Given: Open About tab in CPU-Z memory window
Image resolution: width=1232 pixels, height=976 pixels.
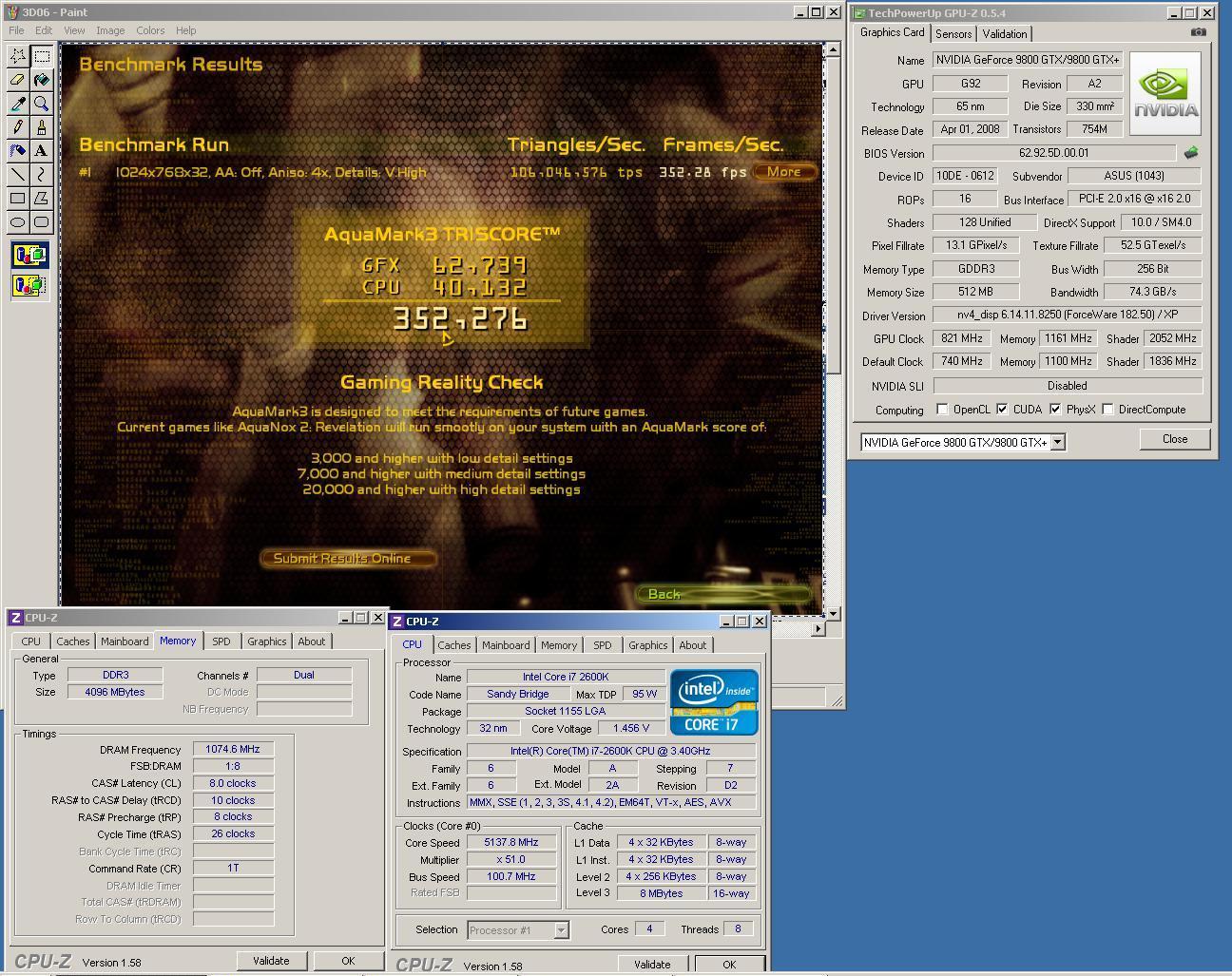Looking at the screenshot, I should point(312,641).
